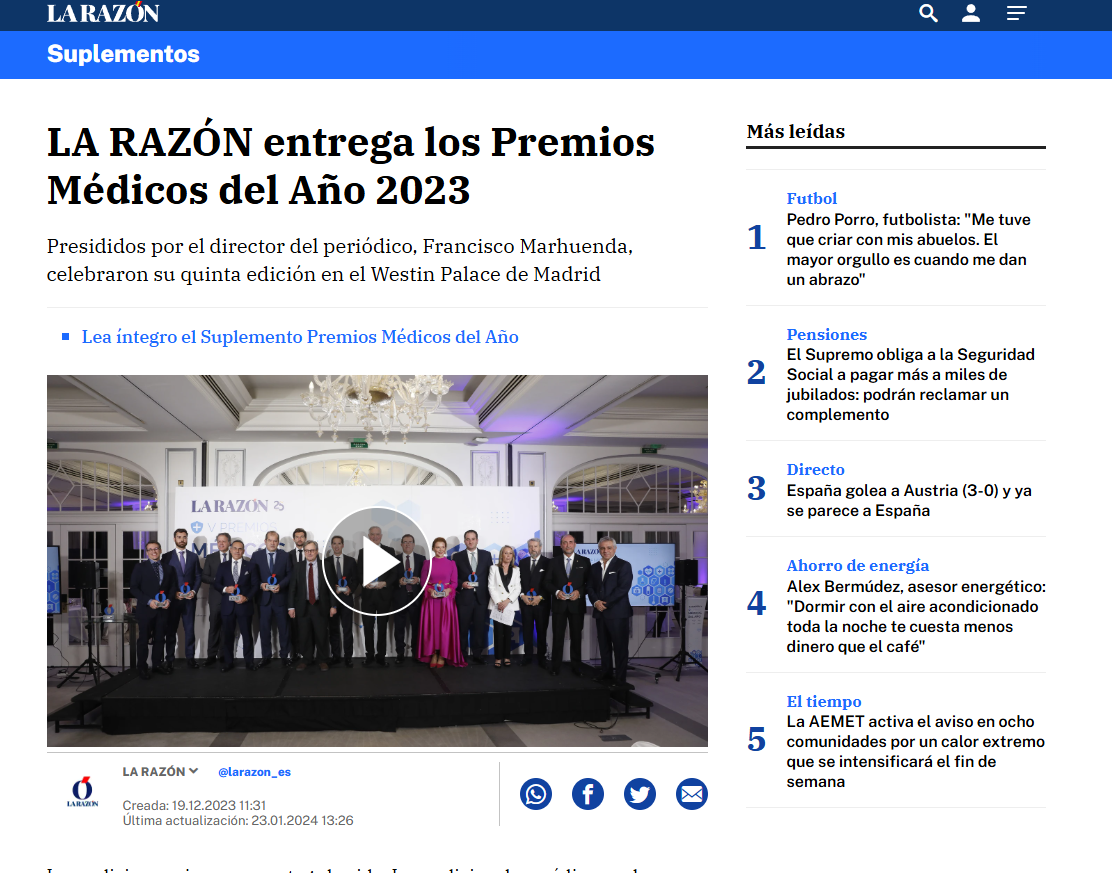Open the user account icon
This screenshot has height=873, width=1112.
coord(971,13)
